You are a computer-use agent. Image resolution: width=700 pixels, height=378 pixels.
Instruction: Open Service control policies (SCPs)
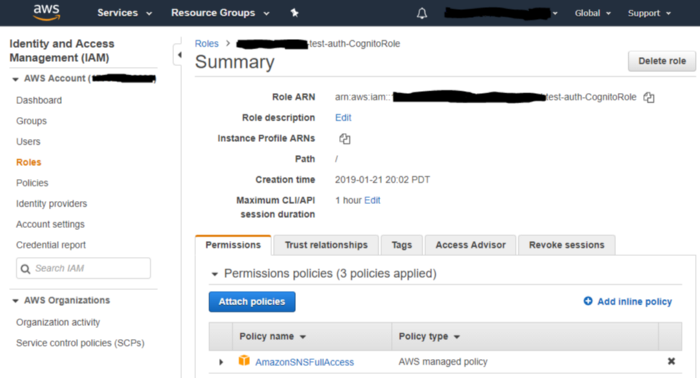tap(80, 343)
